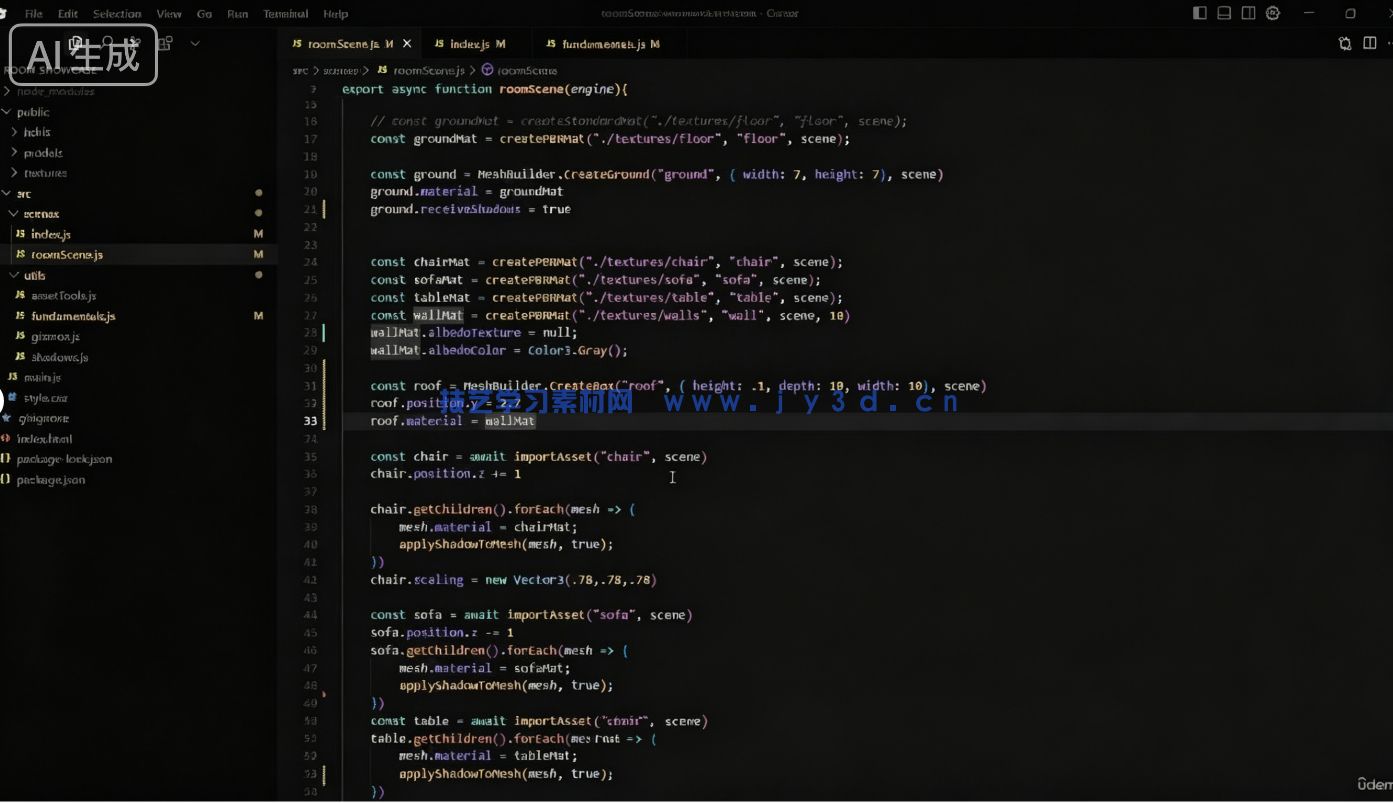Click the scenes breadcrumb link
Image resolution: width=1393 pixels, height=803 pixels.
tap(341, 71)
